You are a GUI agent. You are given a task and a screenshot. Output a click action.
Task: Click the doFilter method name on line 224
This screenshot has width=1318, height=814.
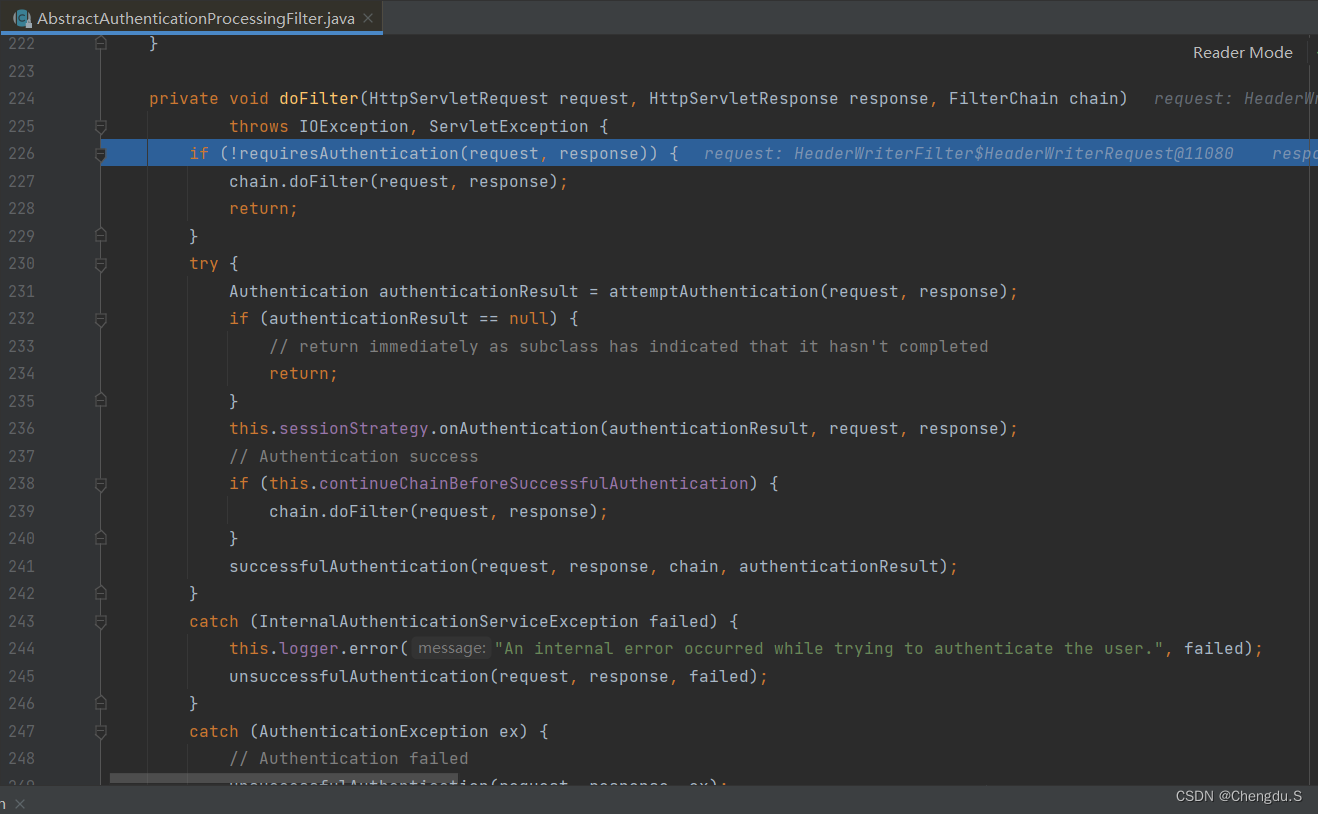click(319, 98)
